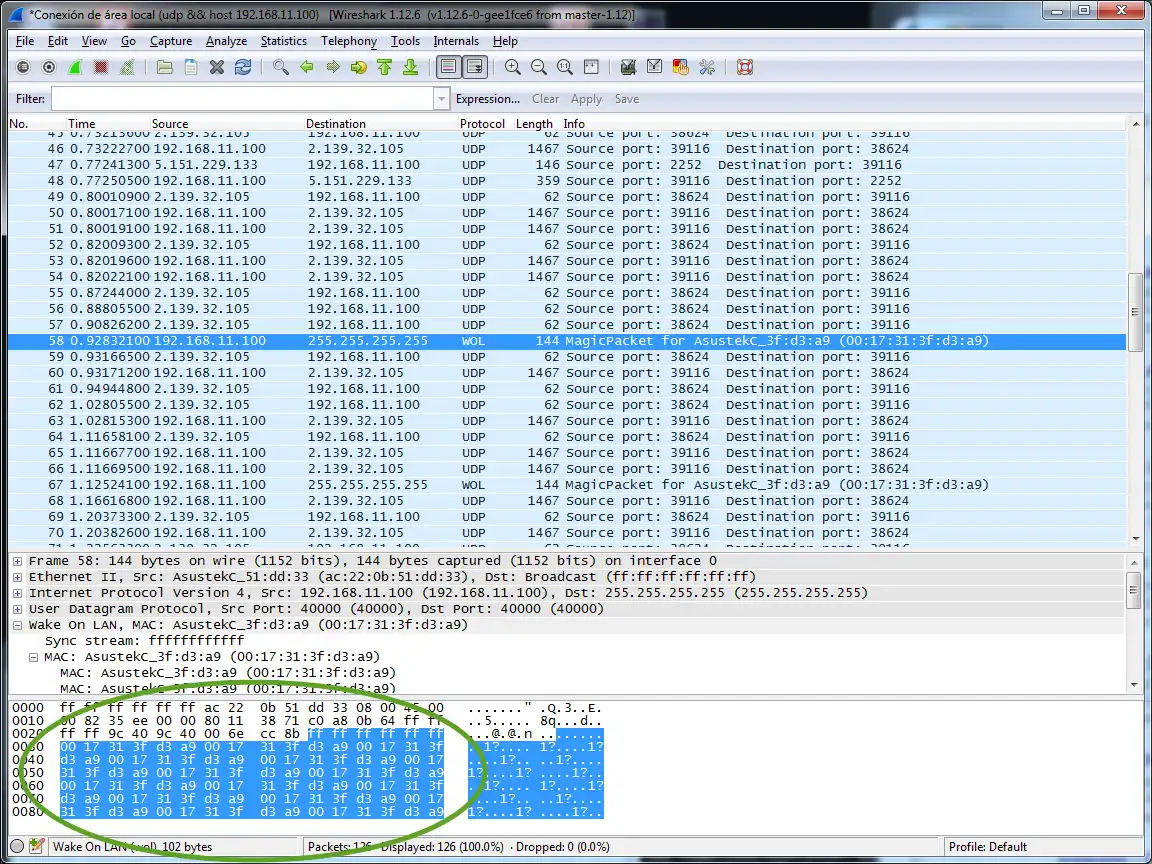The image size is (1152, 864).
Task: Save the capture file icon
Action: point(190,68)
